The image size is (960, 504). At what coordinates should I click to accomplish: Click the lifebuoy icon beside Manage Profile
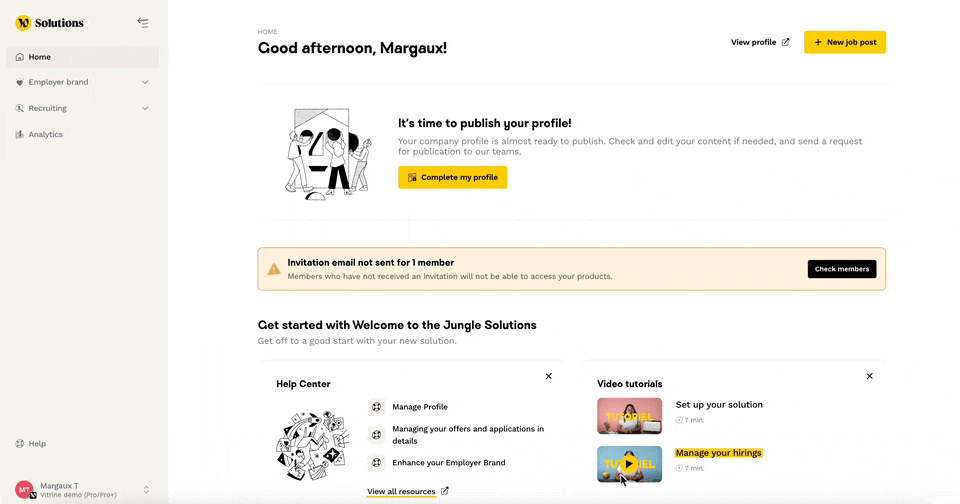(376, 407)
